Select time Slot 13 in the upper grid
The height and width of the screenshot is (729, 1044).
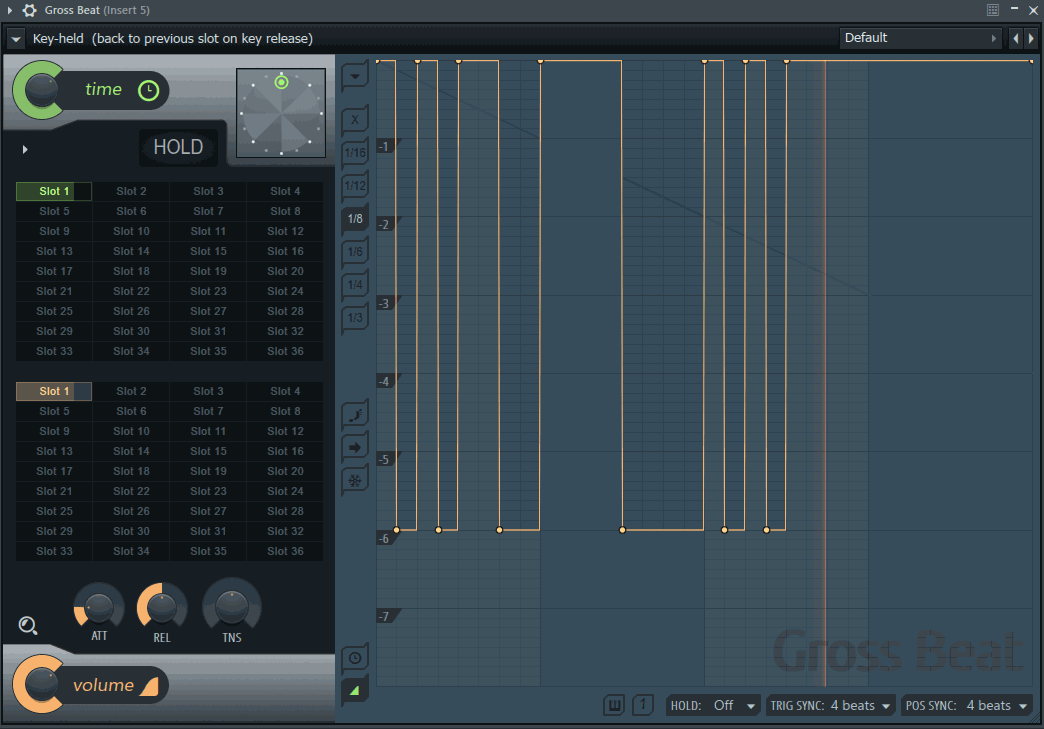(x=54, y=251)
